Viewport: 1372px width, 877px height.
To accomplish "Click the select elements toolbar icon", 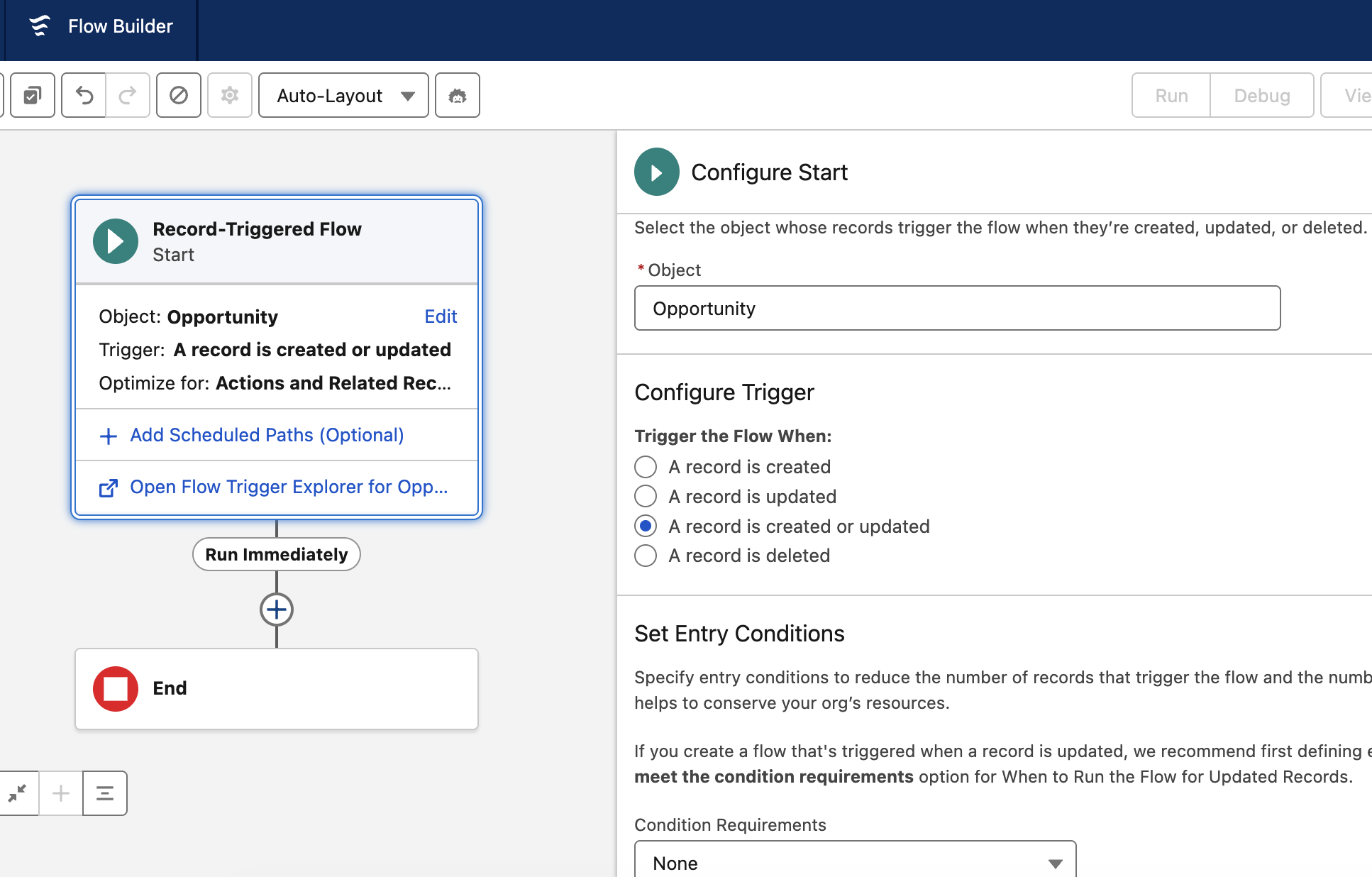I will click(x=33, y=95).
